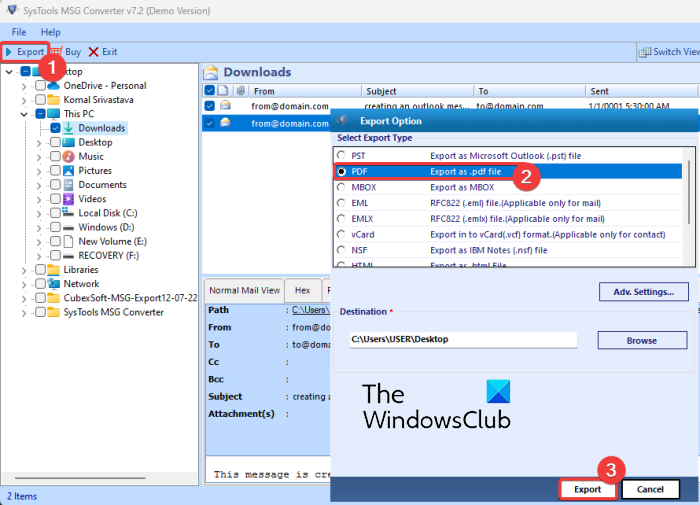Select the vCard export radio button
This screenshot has height=505, width=700.
pos(342,234)
